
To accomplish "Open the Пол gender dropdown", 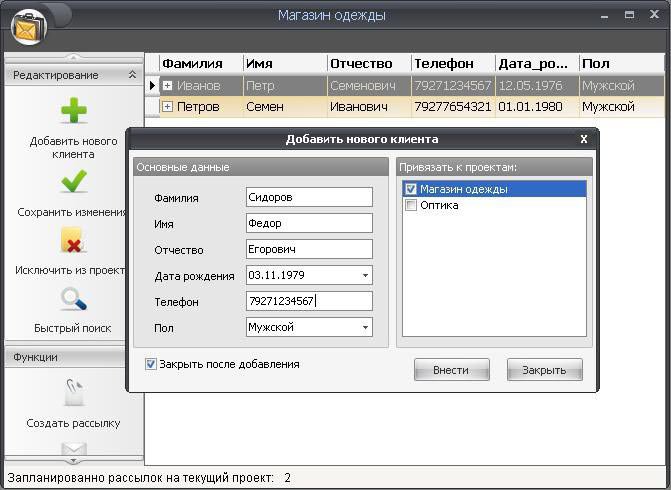I will coord(365,327).
